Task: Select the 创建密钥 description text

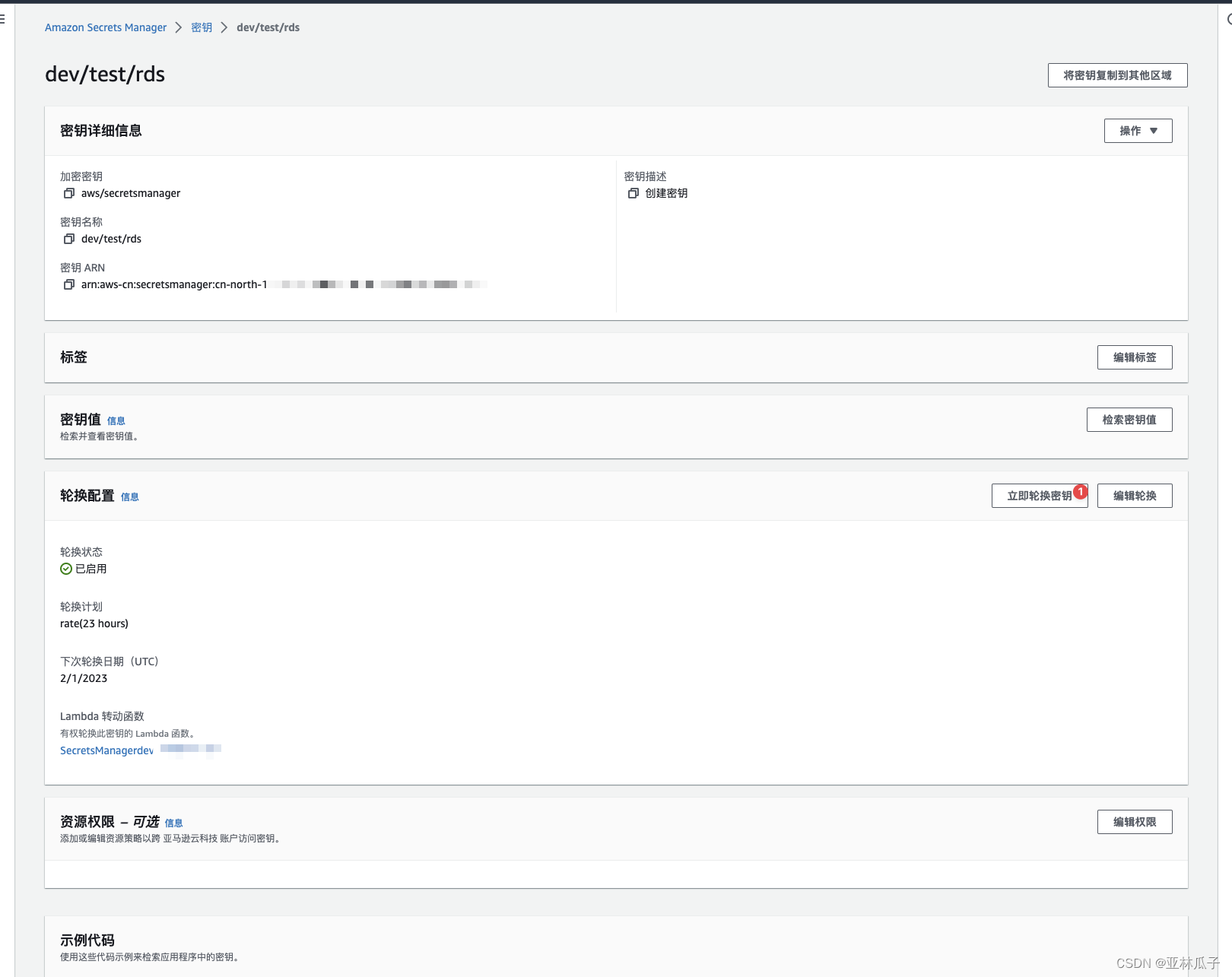Action: point(667,193)
